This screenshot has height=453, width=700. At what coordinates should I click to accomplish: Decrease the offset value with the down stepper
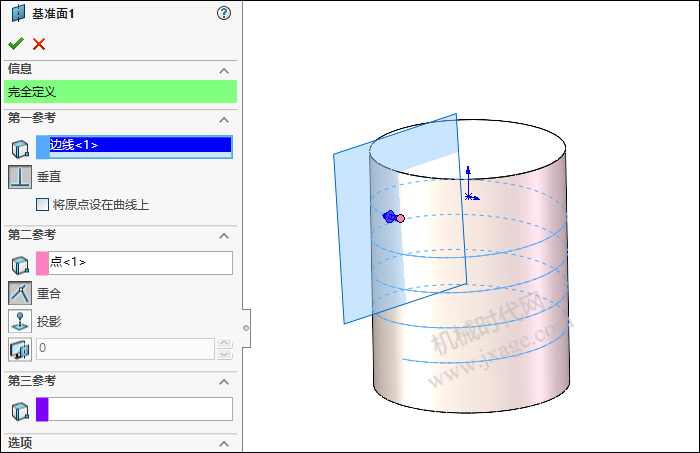224,354
